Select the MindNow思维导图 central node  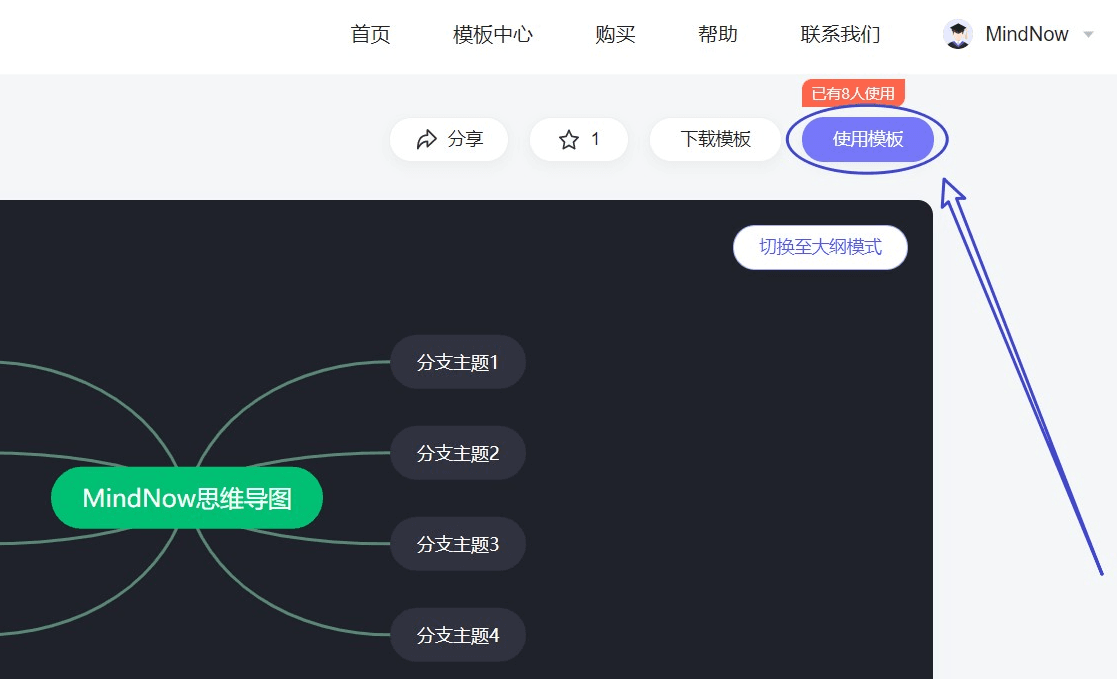click(x=187, y=498)
